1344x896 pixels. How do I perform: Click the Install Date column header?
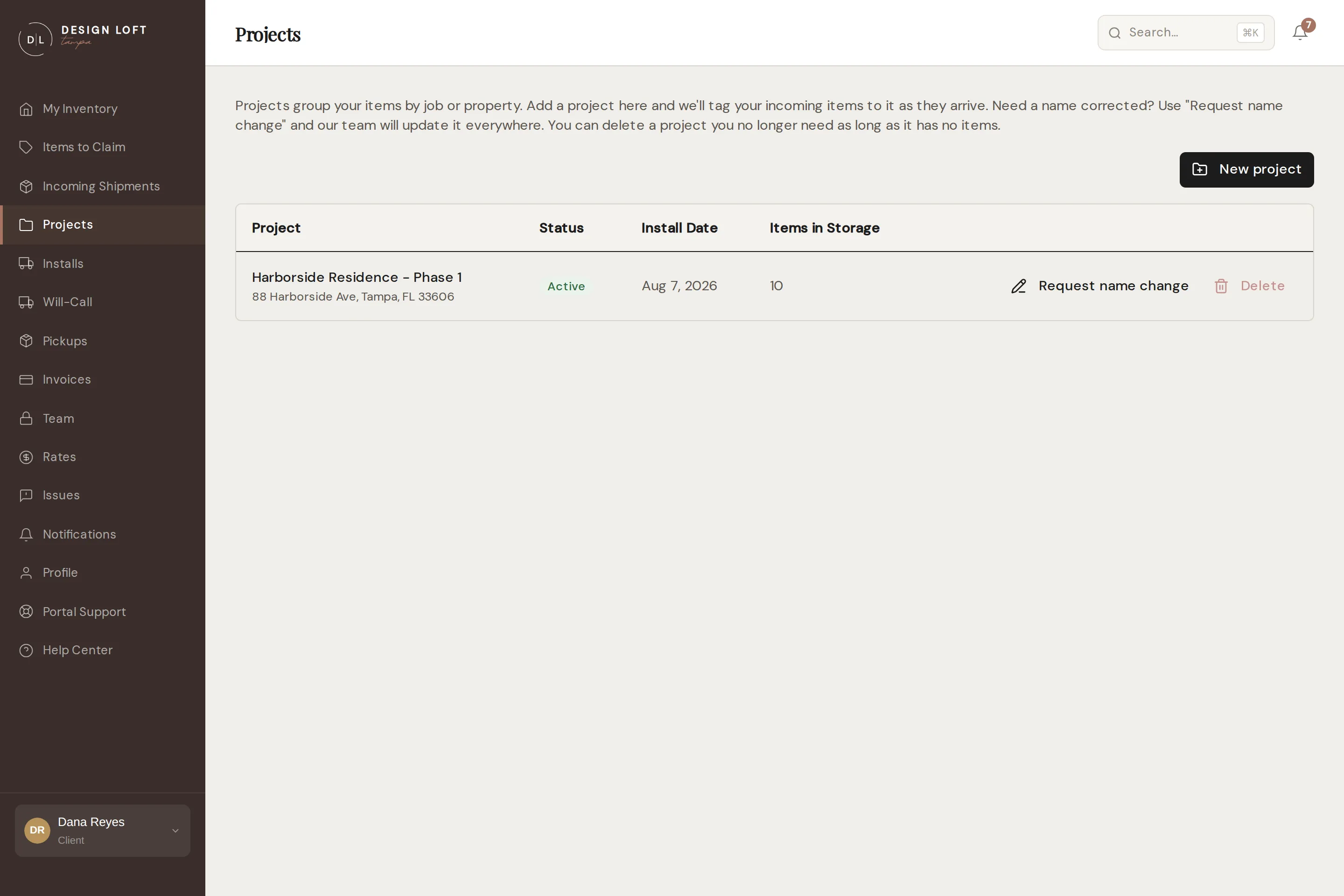[x=679, y=228]
